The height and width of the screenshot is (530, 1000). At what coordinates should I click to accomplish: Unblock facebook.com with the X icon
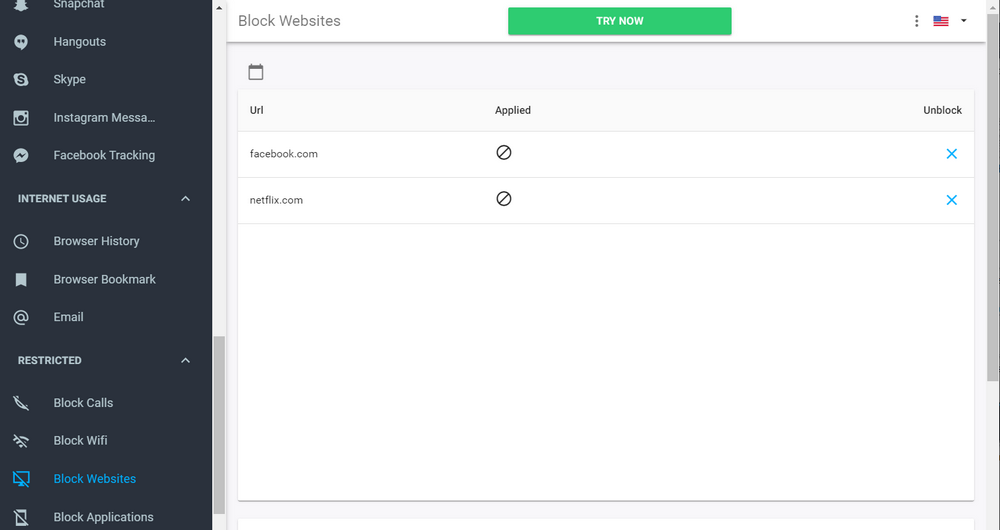952,154
